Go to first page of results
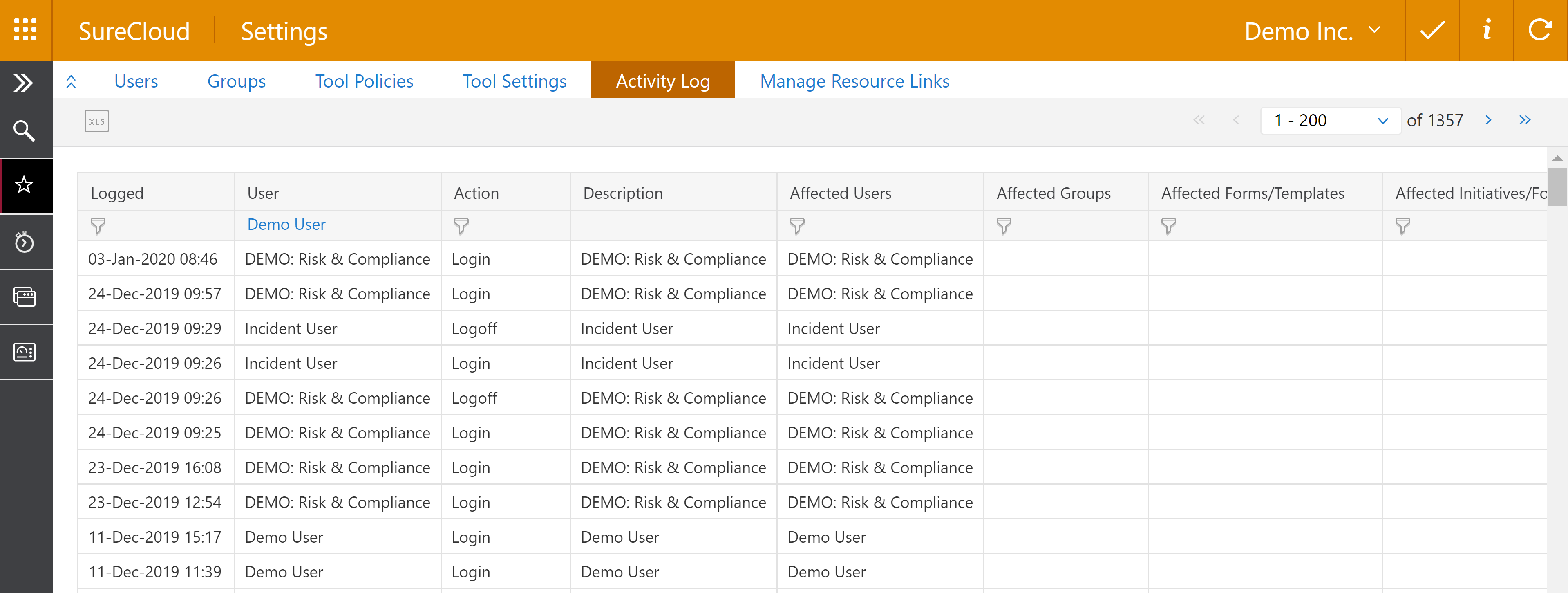This screenshot has width=1568, height=593. coord(1199,120)
